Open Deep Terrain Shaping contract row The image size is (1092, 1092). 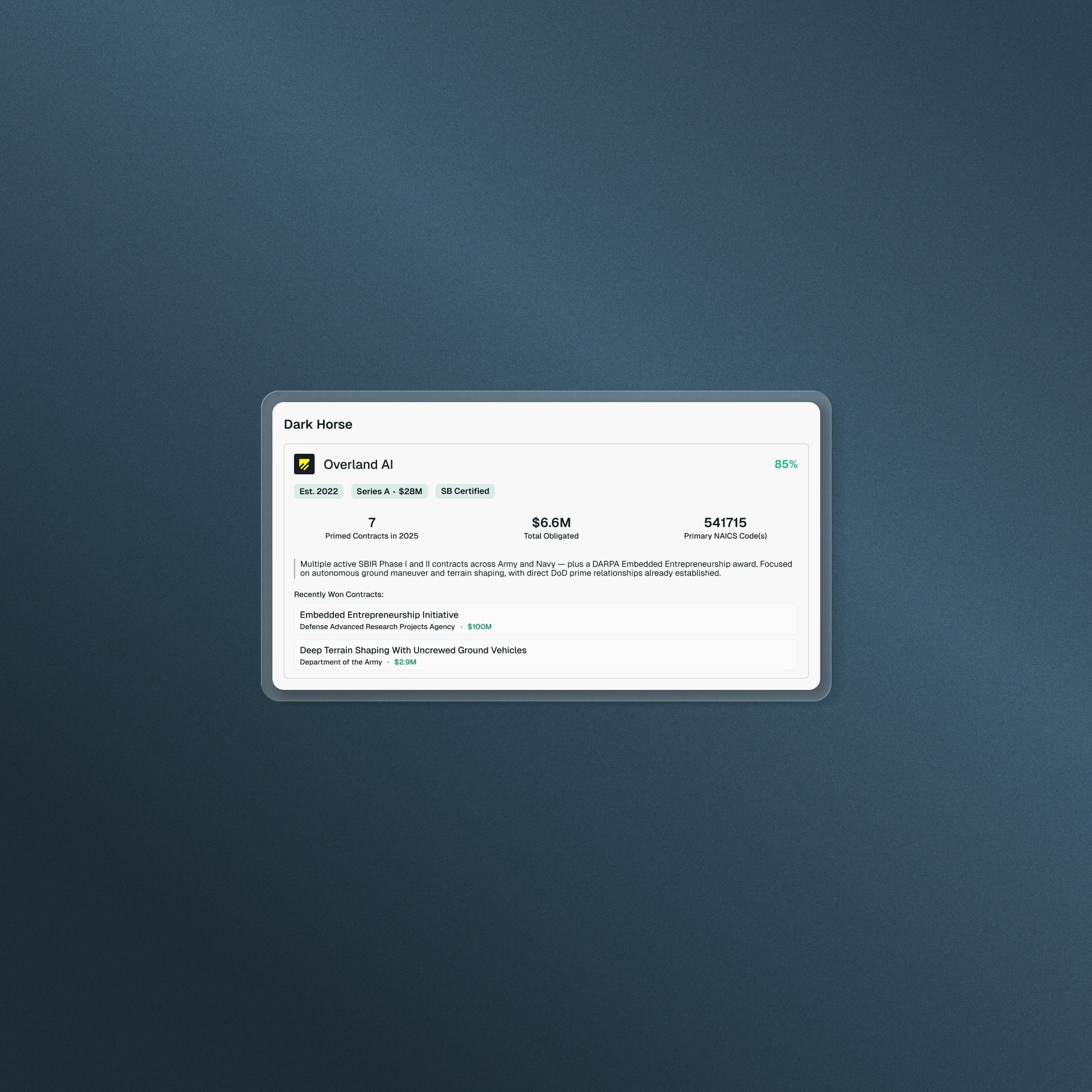(413, 650)
